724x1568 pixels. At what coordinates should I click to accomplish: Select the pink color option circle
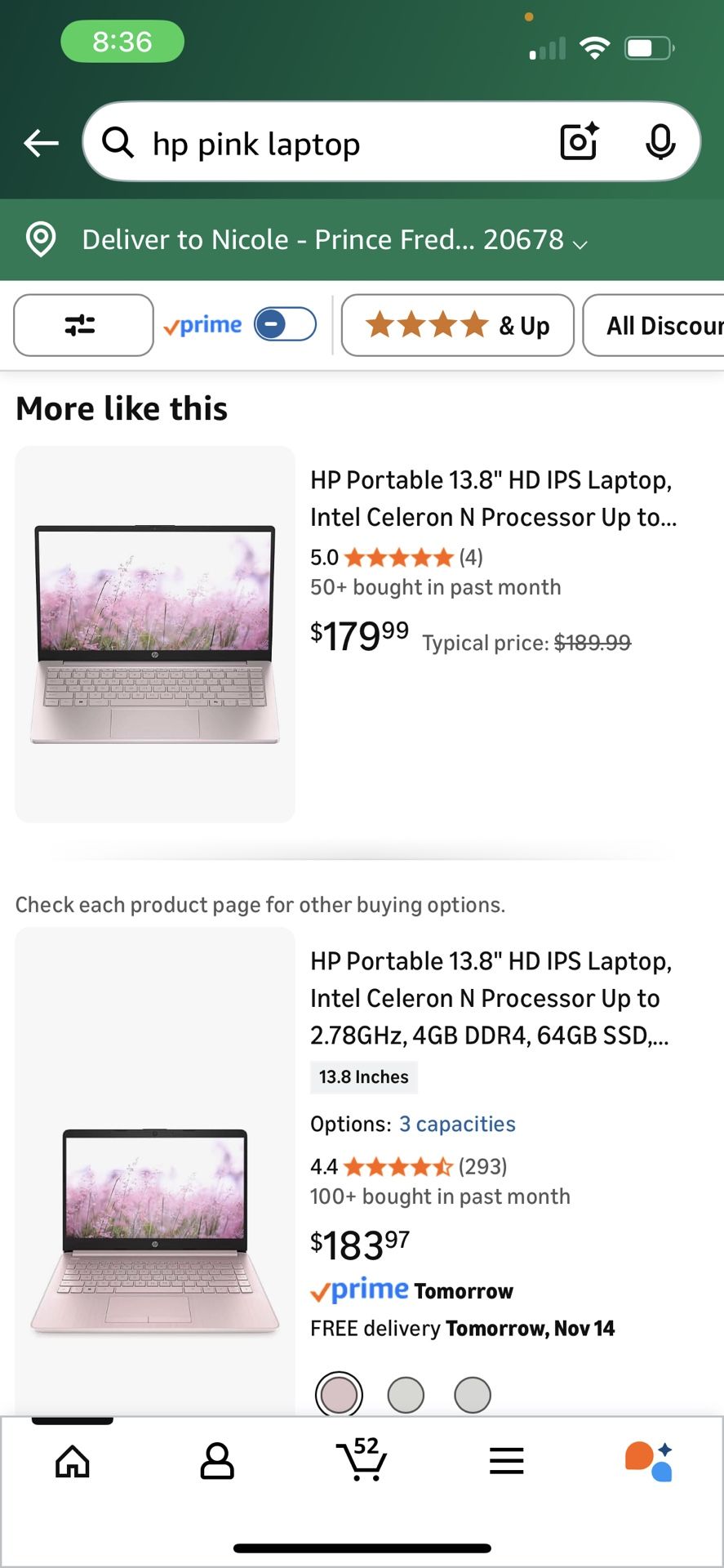coord(339,1394)
